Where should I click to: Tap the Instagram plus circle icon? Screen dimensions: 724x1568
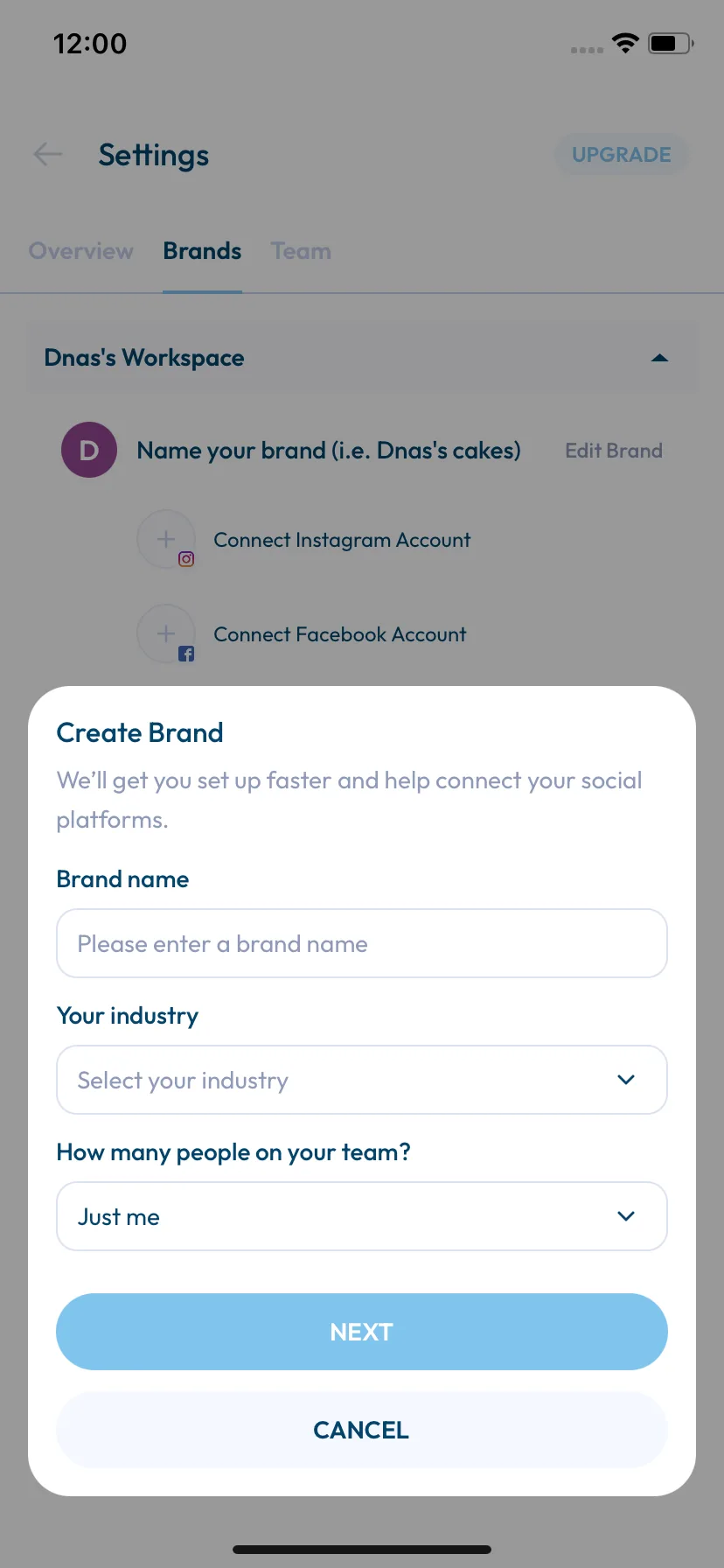coord(166,539)
